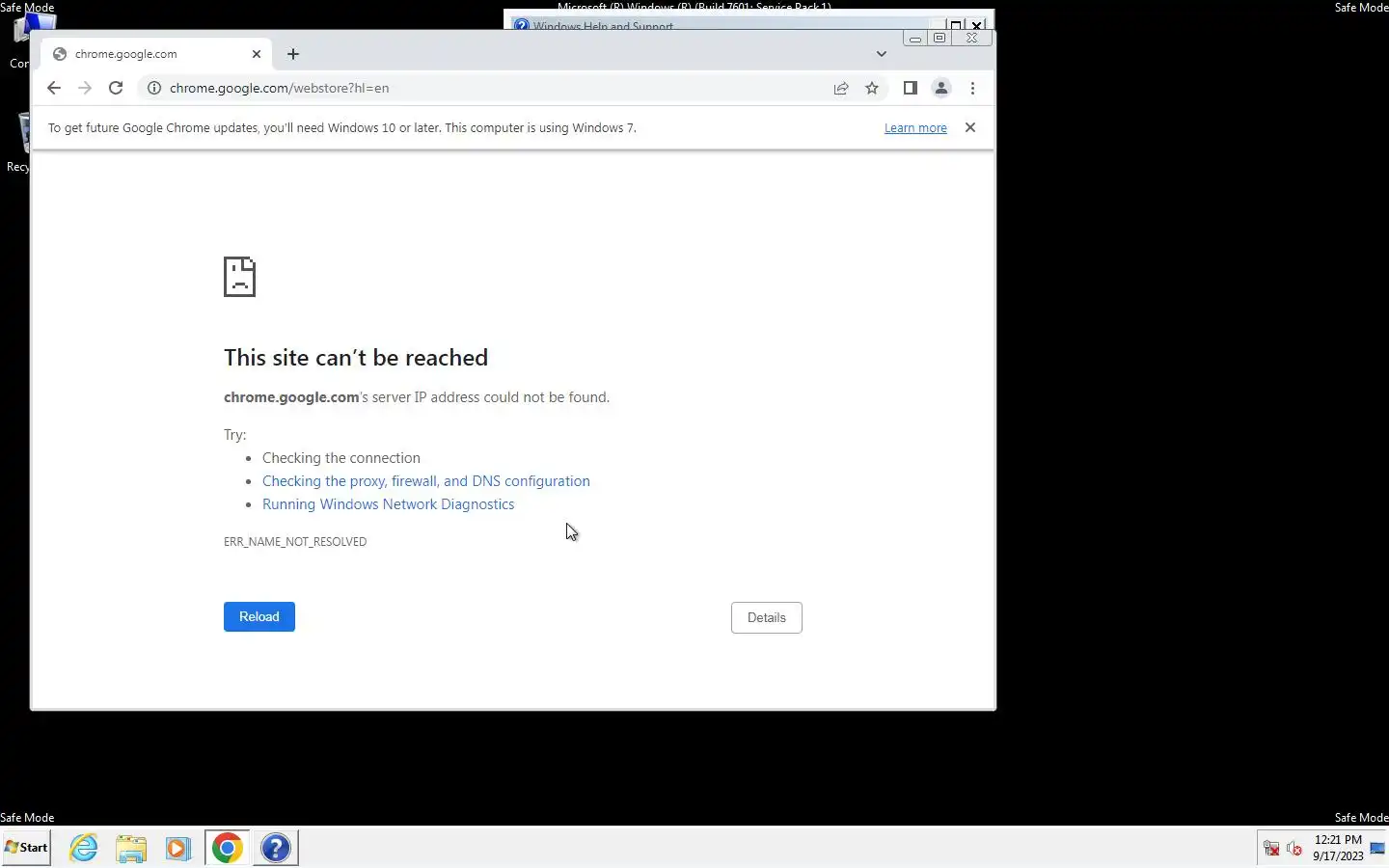Click "This site can't be reached" heading
Image resolution: width=1389 pixels, height=868 pixels.
pos(356,358)
